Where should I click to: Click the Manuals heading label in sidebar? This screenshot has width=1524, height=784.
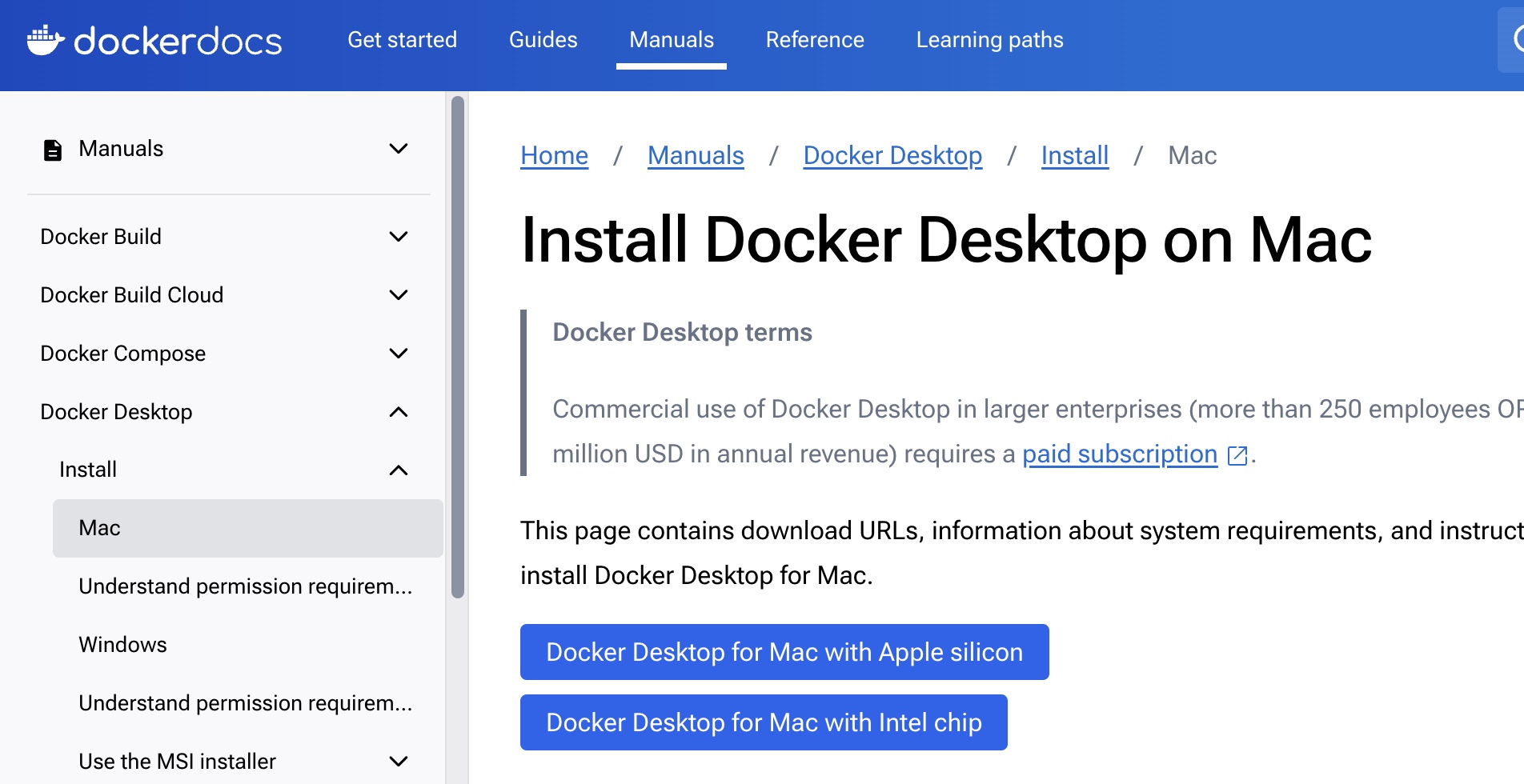pos(121,149)
